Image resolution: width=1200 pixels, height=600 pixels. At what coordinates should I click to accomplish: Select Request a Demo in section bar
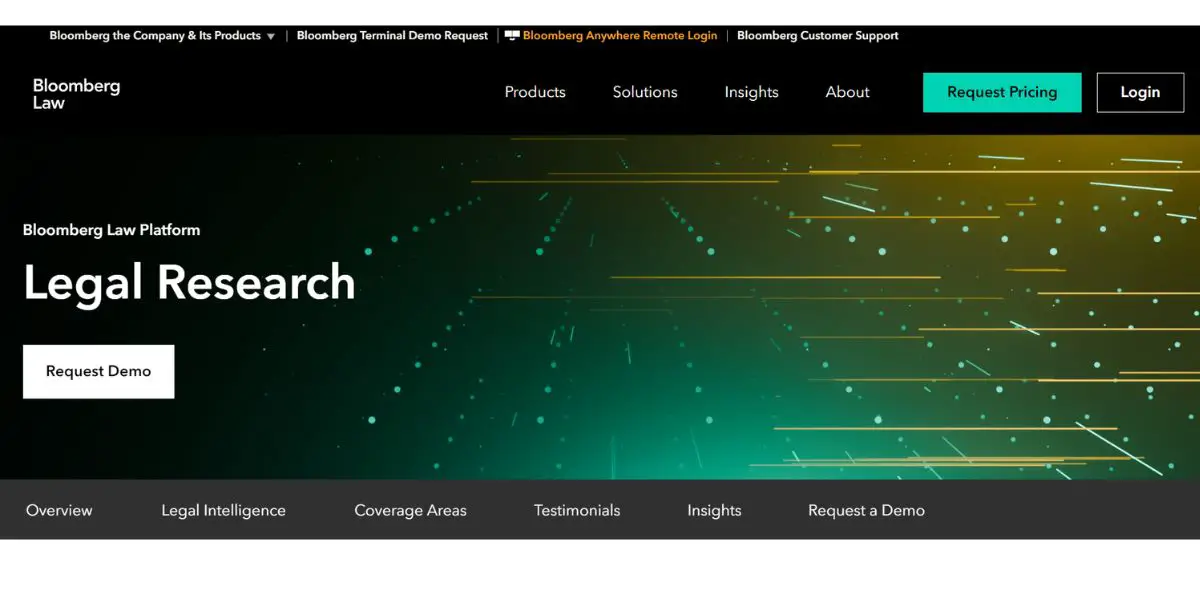point(866,510)
